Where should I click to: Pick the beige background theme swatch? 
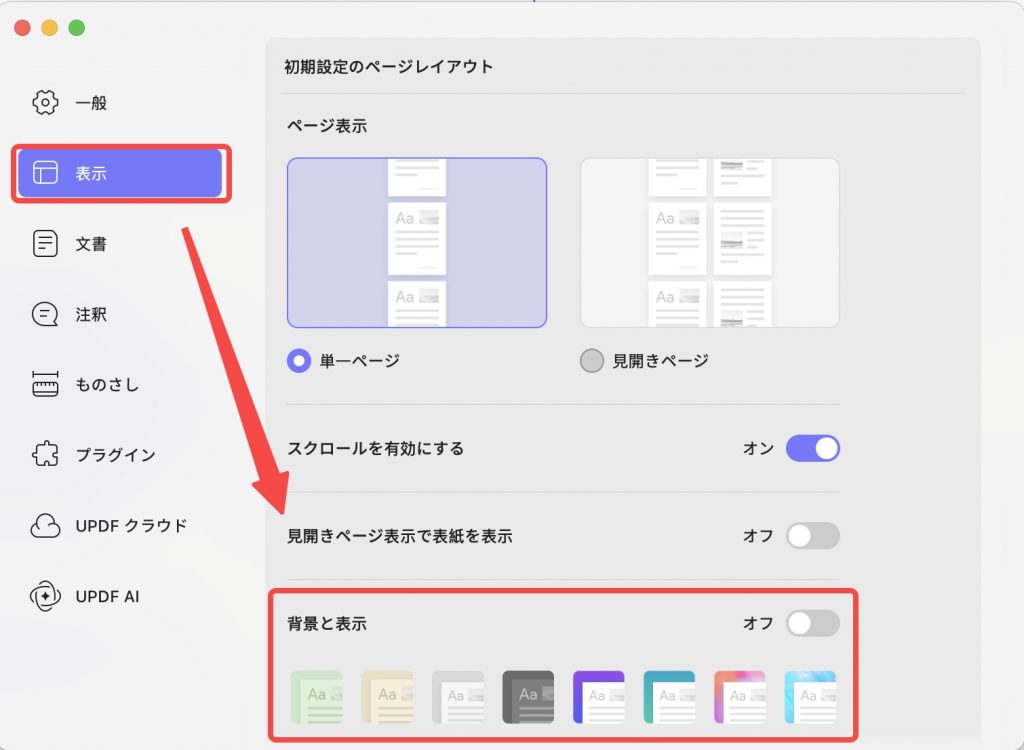(387, 697)
